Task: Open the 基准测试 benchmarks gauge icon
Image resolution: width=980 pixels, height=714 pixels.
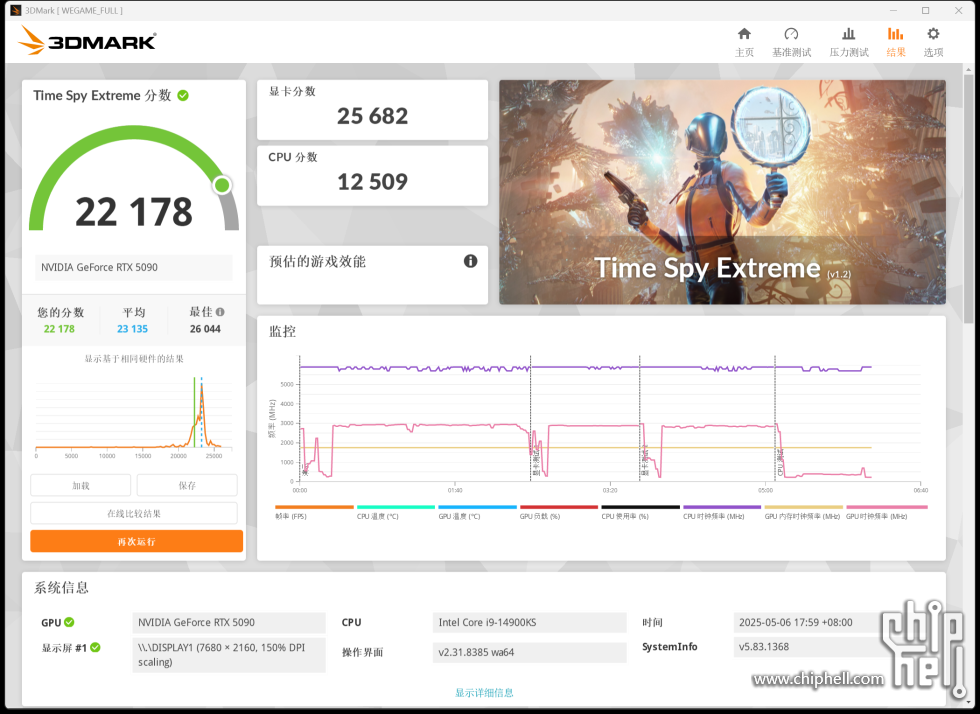Action: point(791,34)
